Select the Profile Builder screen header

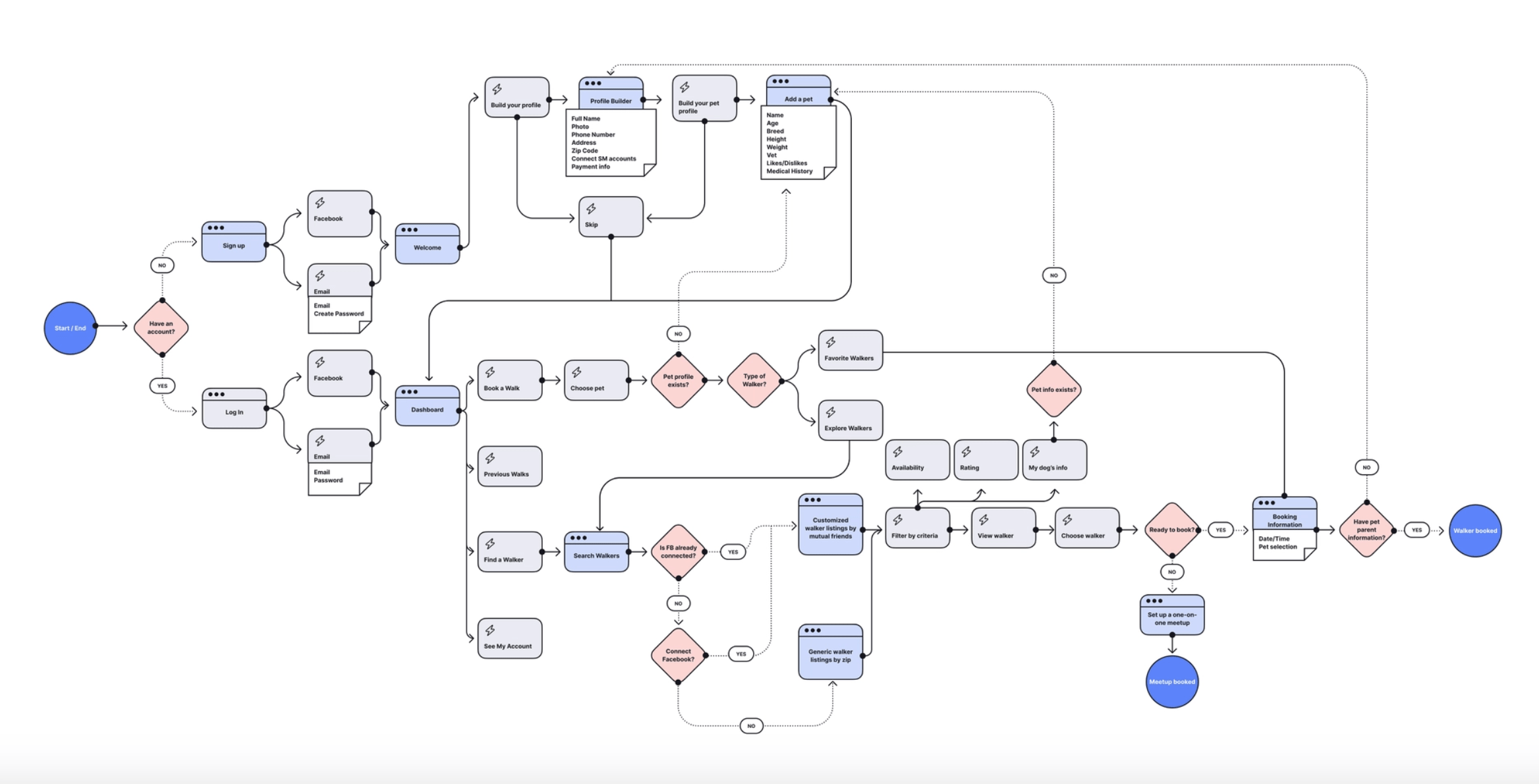click(x=611, y=94)
